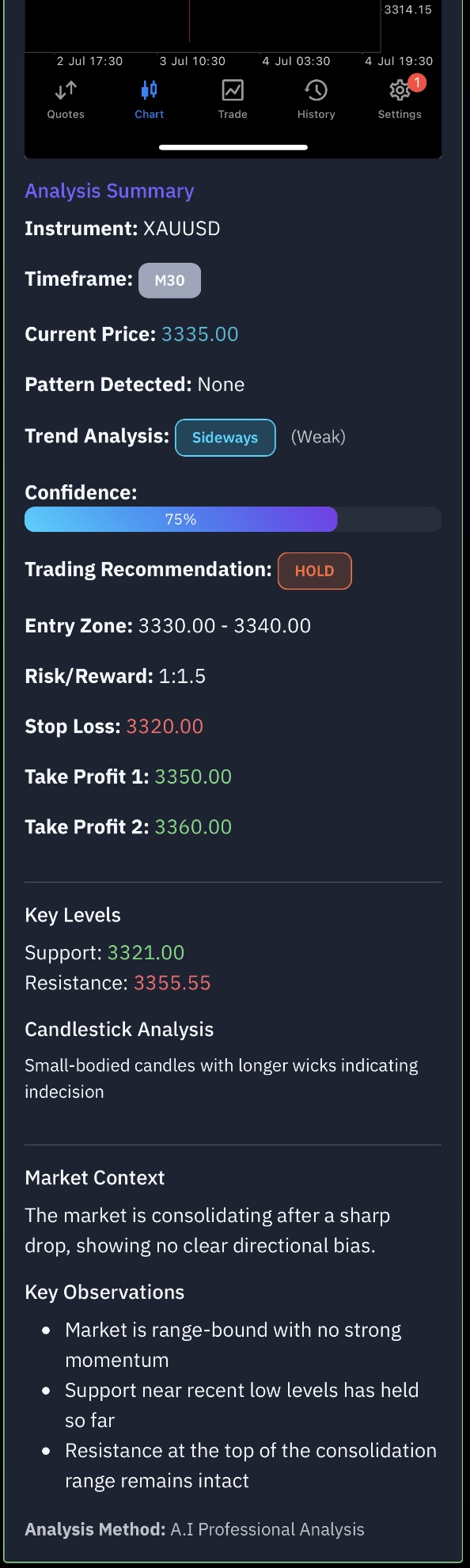Toggle to the History view
Viewport: 470px width, 1568px height.
click(316, 99)
